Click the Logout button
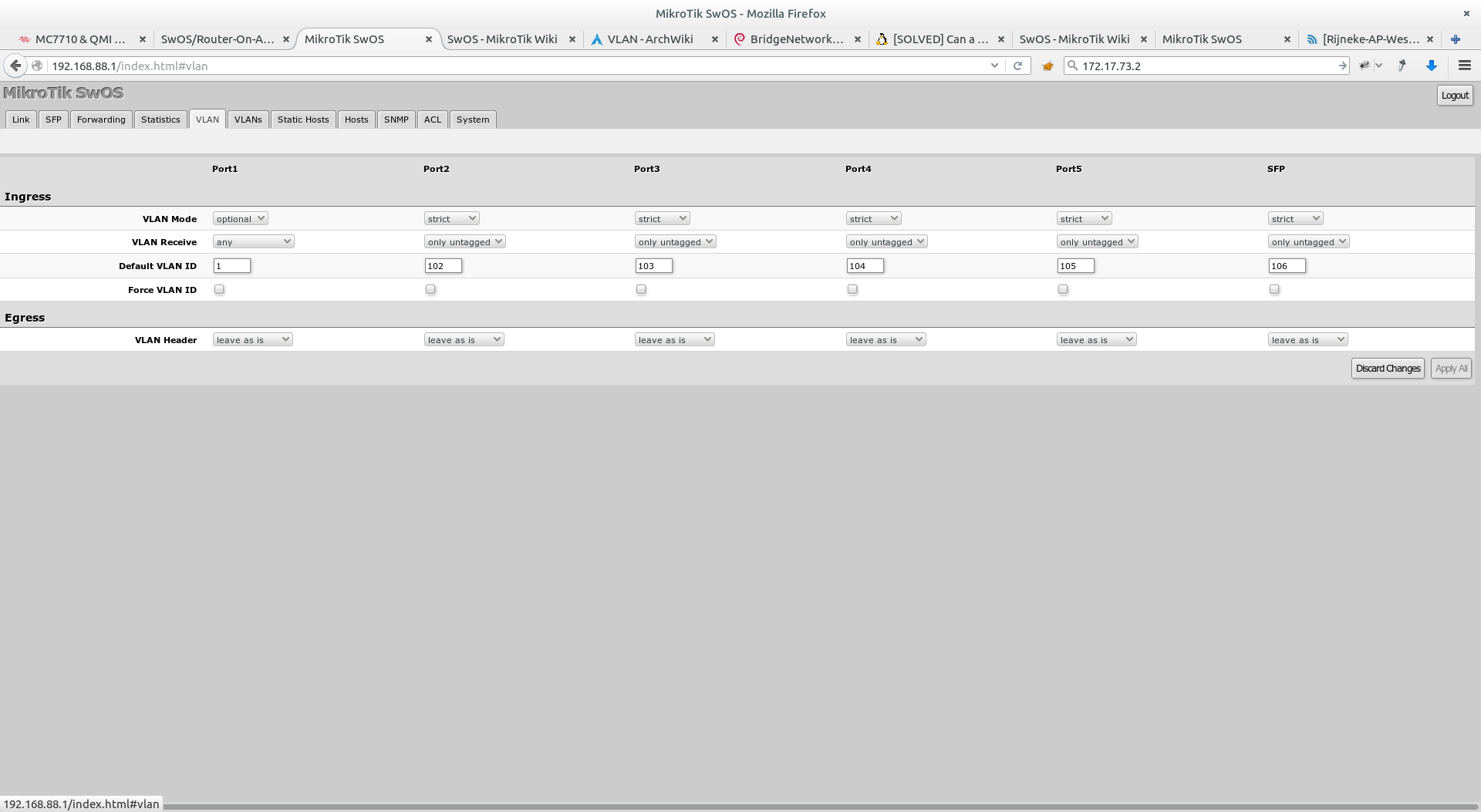Screen dimensions: 1481x812 [x=1454, y=96]
